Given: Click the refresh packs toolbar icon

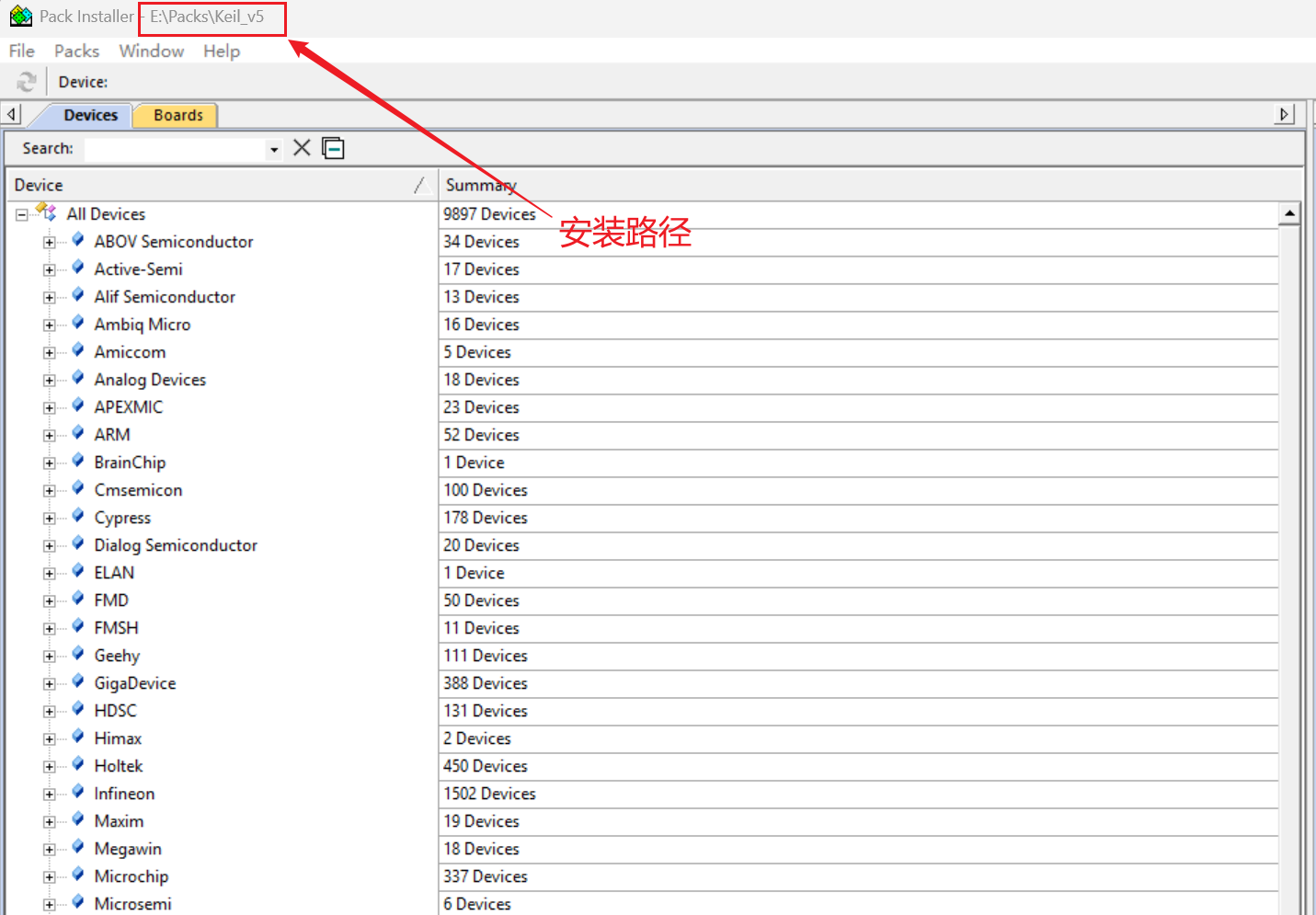Looking at the screenshot, I should point(26,82).
